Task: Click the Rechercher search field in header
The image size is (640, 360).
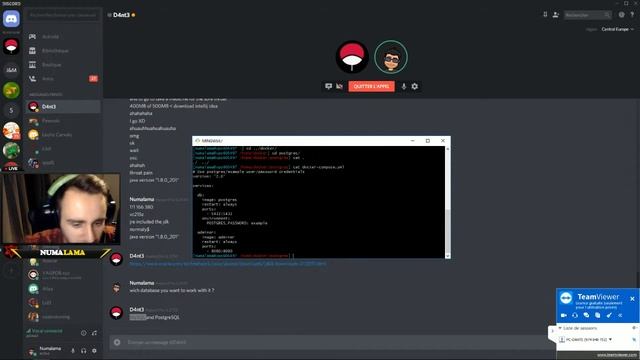Action: tap(588, 15)
